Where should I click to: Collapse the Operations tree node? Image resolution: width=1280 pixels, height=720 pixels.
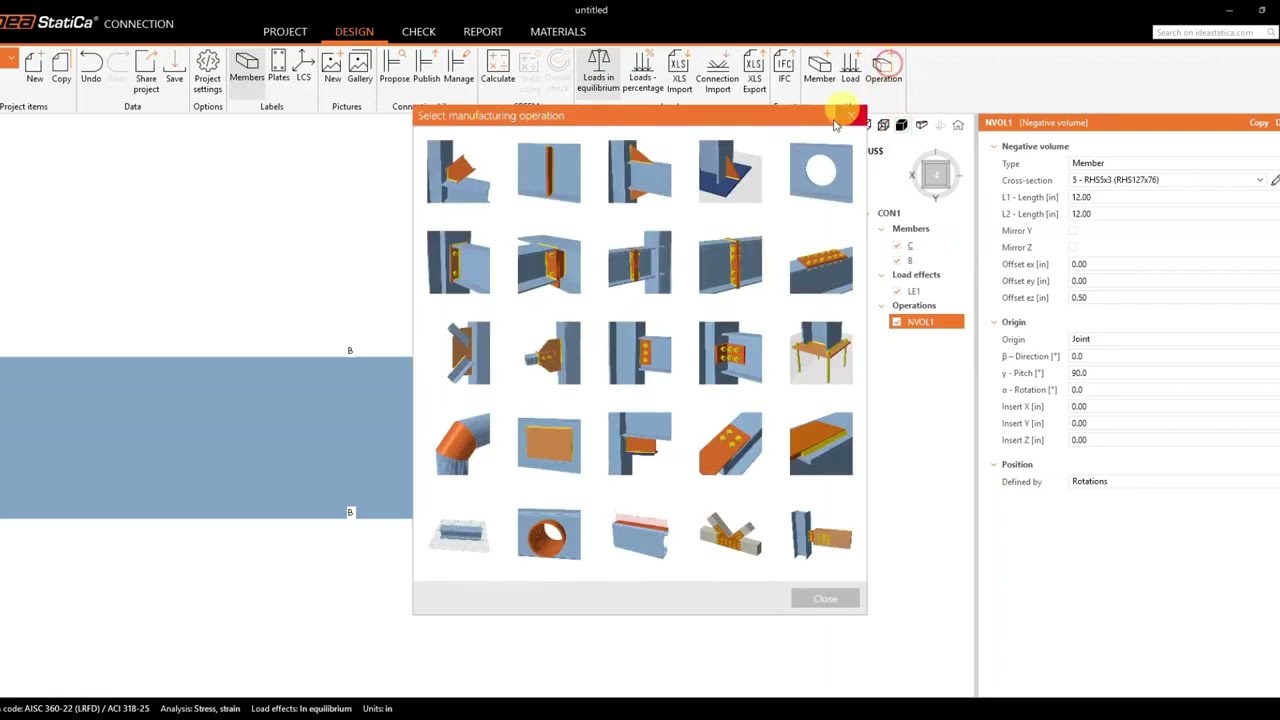(x=882, y=306)
